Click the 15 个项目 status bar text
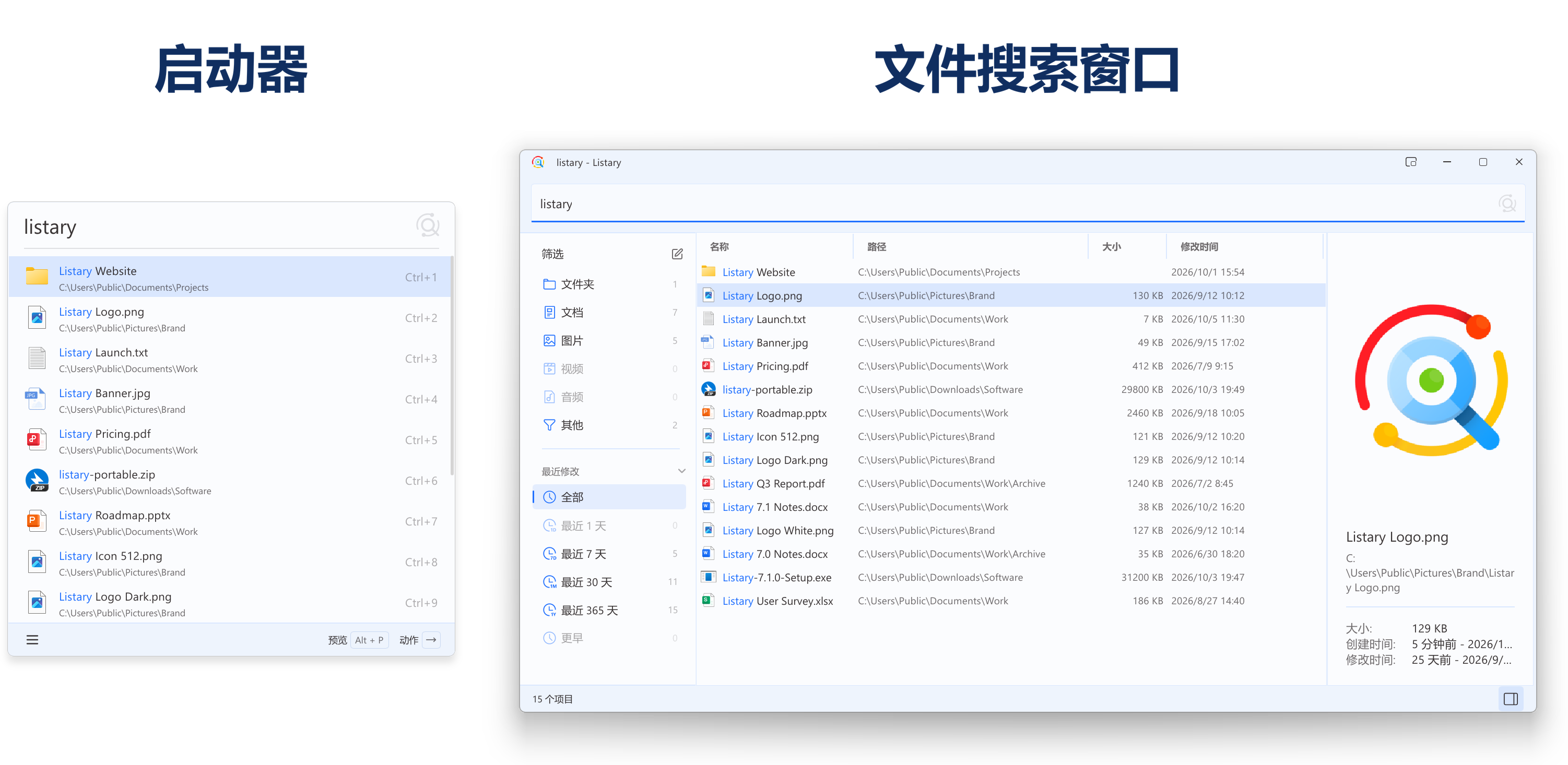The image size is (1568, 765). pyautogui.click(x=553, y=699)
